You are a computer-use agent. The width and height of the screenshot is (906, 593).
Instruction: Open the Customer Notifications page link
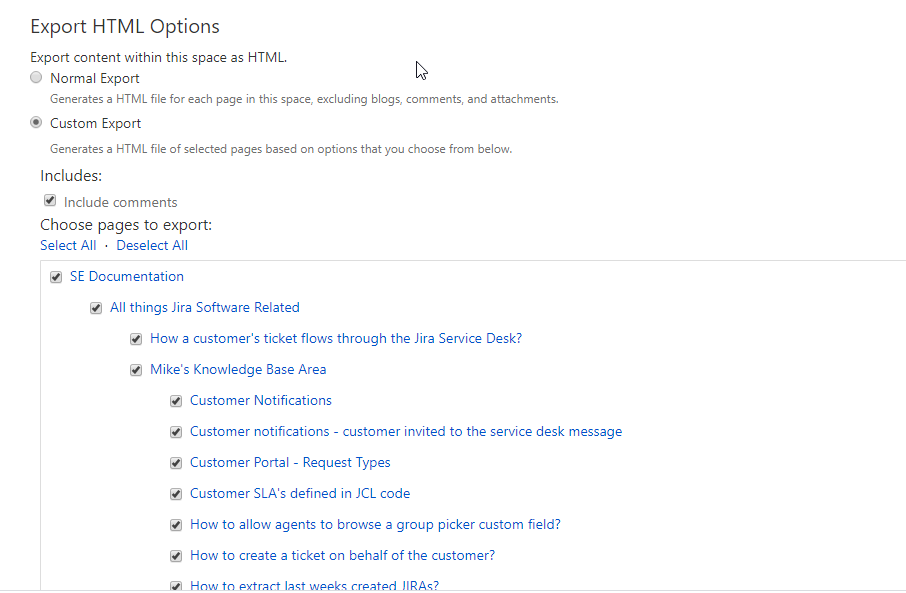[261, 400]
